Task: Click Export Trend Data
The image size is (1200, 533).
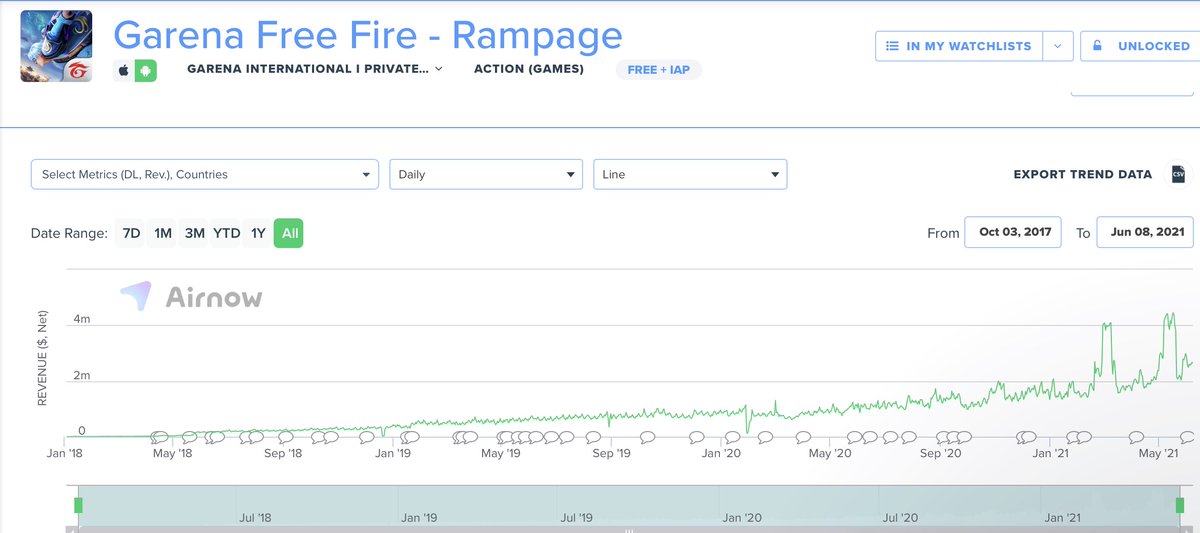Action: [1083, 174]
